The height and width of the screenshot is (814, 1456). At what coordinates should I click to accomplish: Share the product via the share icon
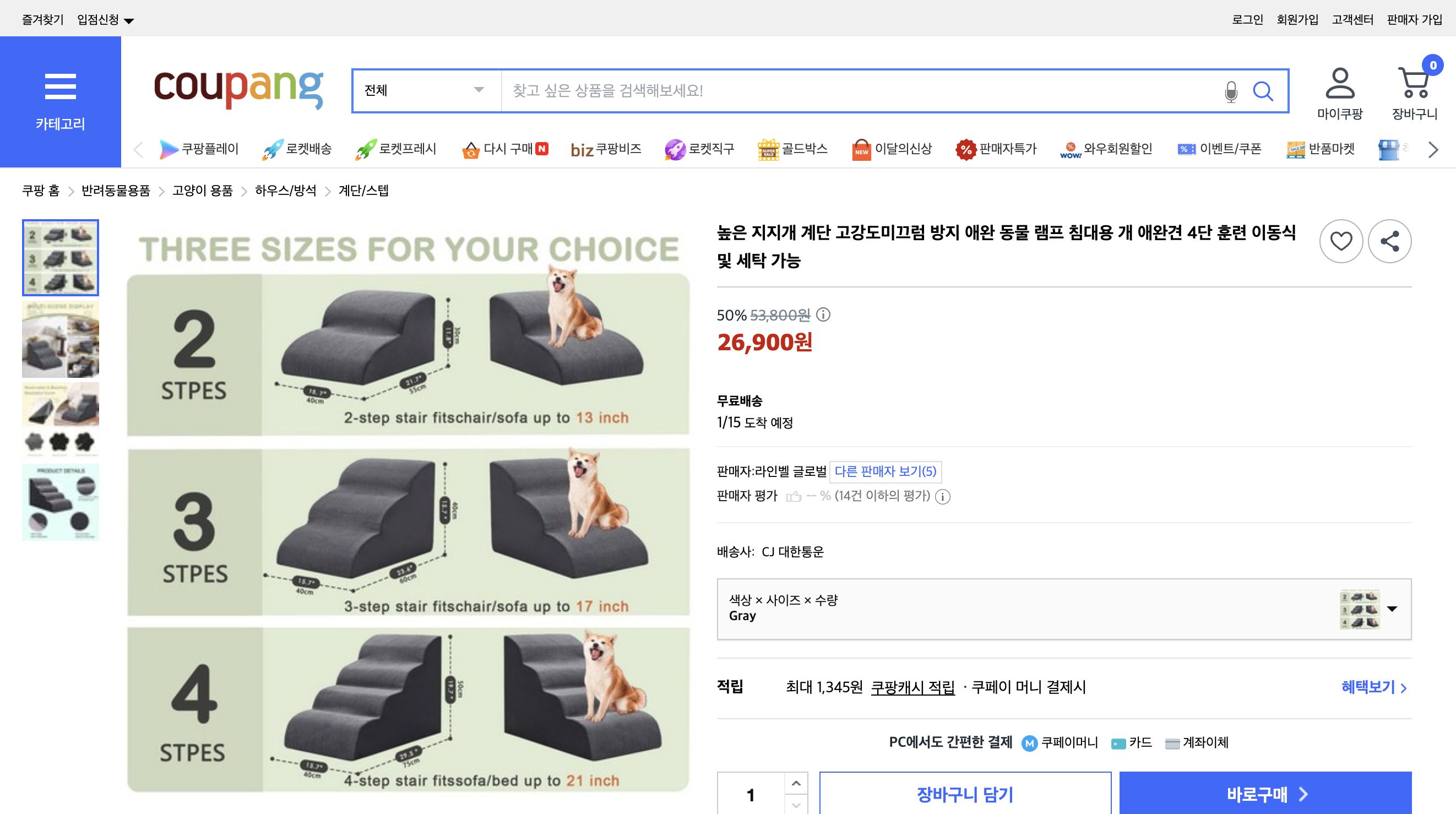(x=1389, y=241)
